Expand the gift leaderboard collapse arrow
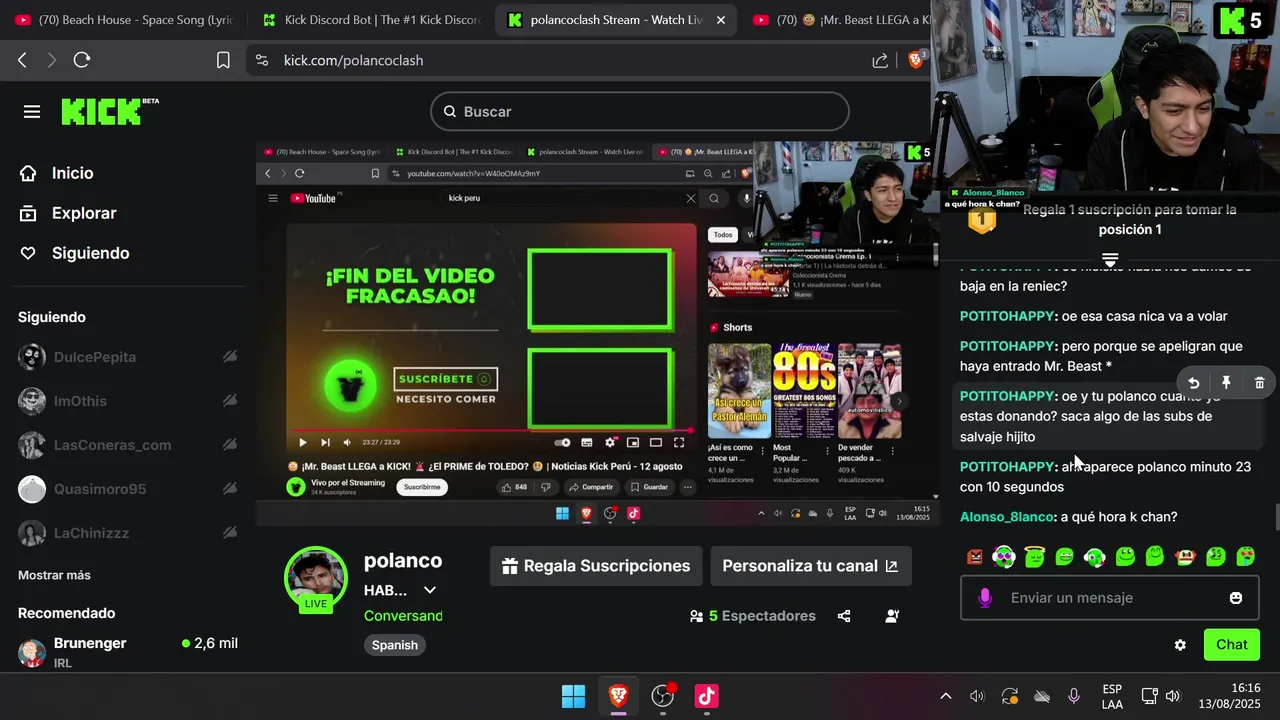The height and width of the screenshot is (720, 1280). tap(1110, 260)
